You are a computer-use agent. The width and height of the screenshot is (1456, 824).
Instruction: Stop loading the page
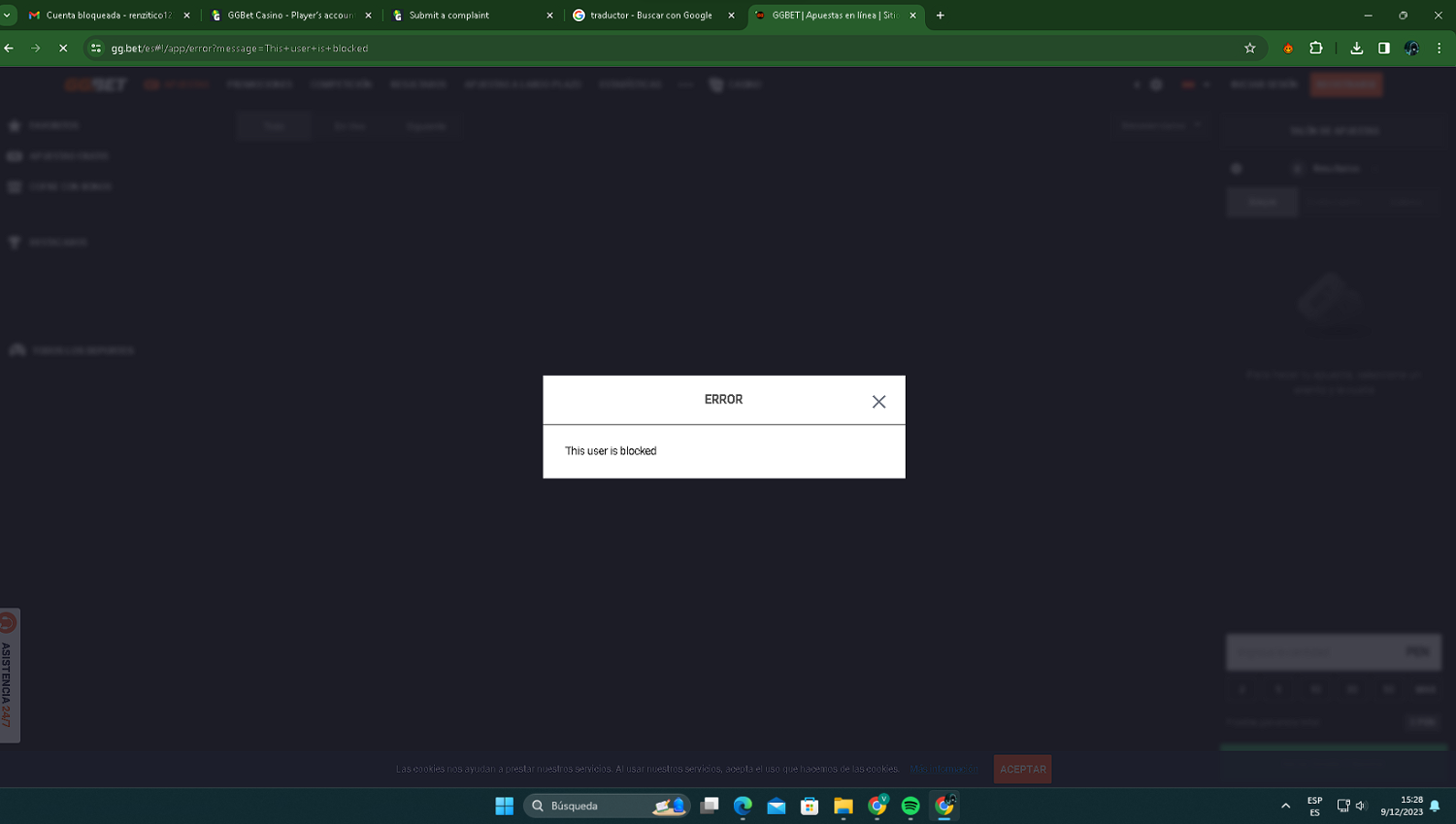[x=63, y=49]
